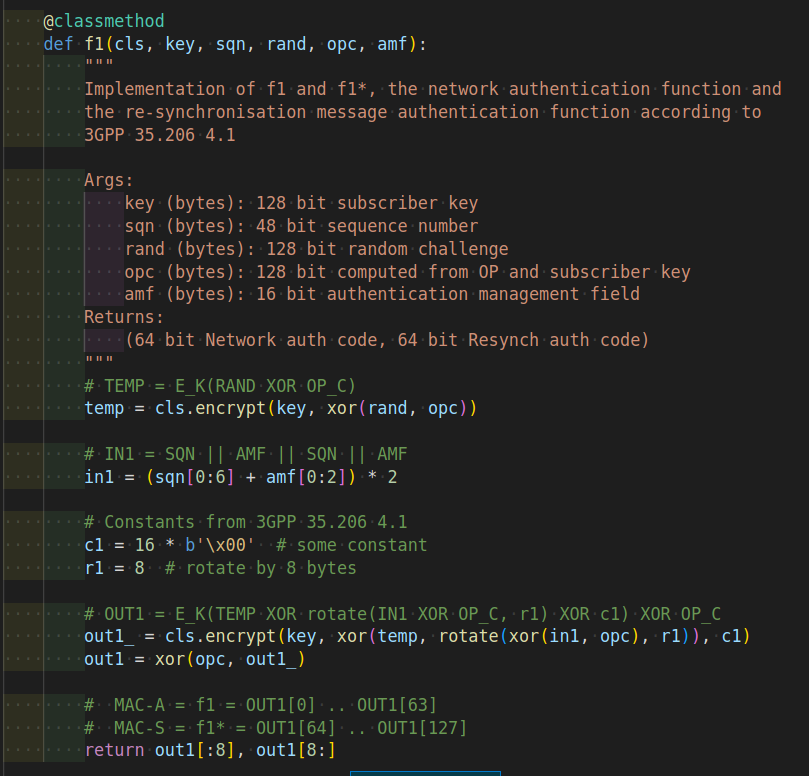809x776 pixels.
Task: Click the '(64 bit Network auth code' line
Action: [387, 340]
